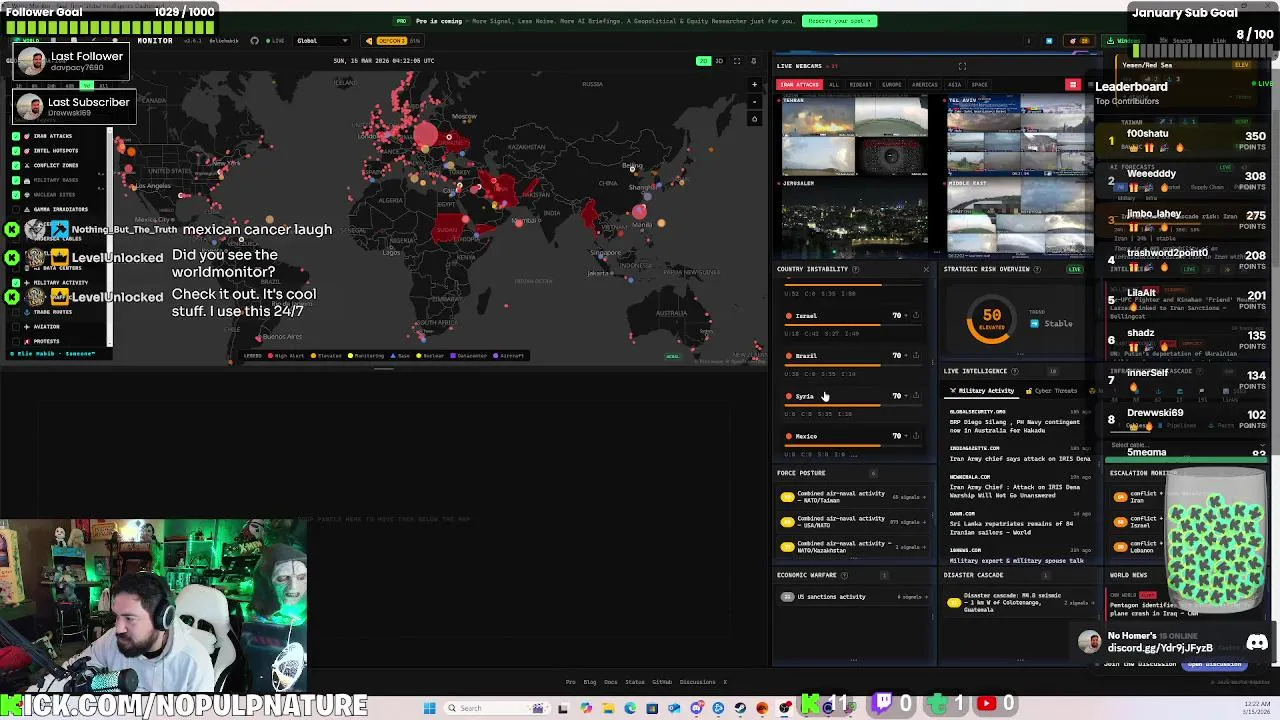Expand Guatemala disaster cascade signals
1280x720 pixels.
pyautogui.click(x=1020, y=602)
